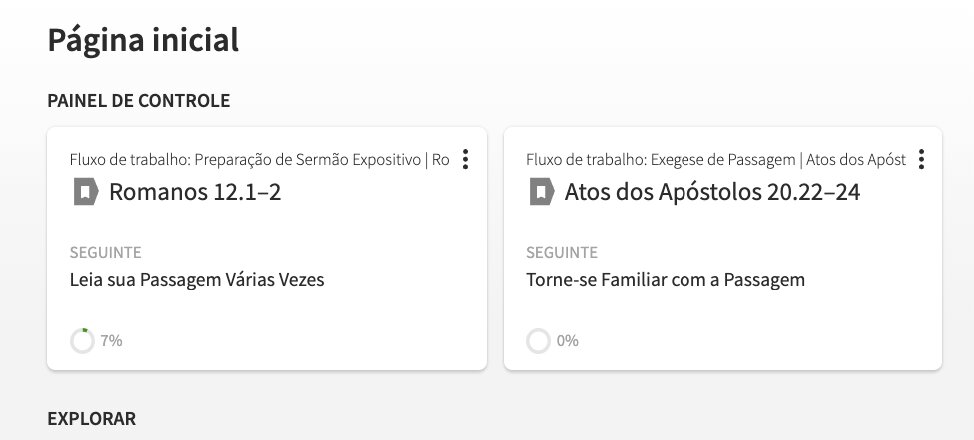
Task: Click the Exegese de Passagem workflow label
Action: point(716,160)
